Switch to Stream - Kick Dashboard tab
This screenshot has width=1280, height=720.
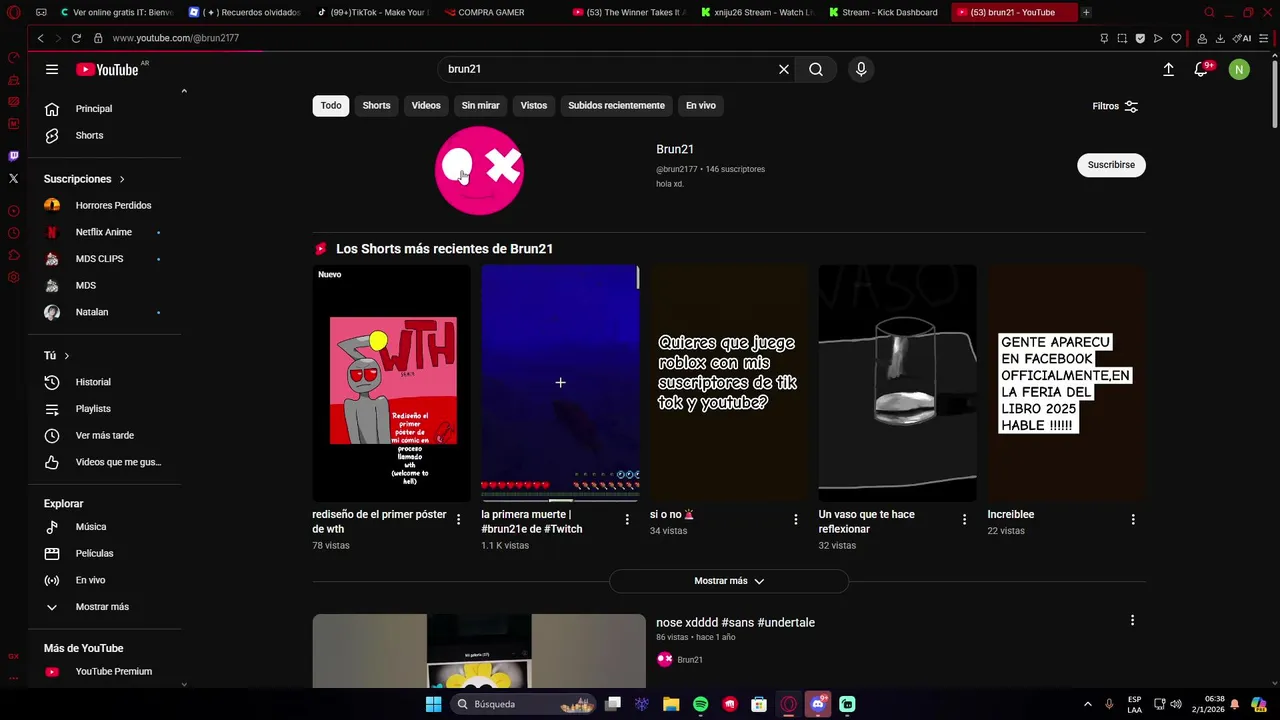[885, 12]
